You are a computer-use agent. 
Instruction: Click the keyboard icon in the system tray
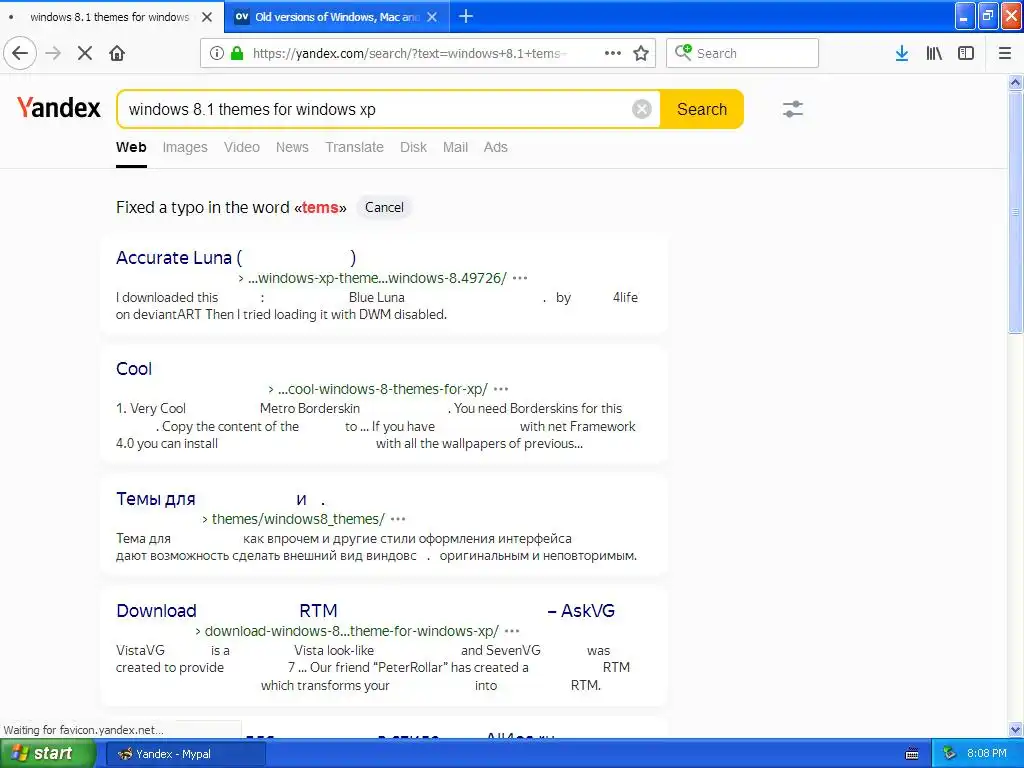coord(912,754)
